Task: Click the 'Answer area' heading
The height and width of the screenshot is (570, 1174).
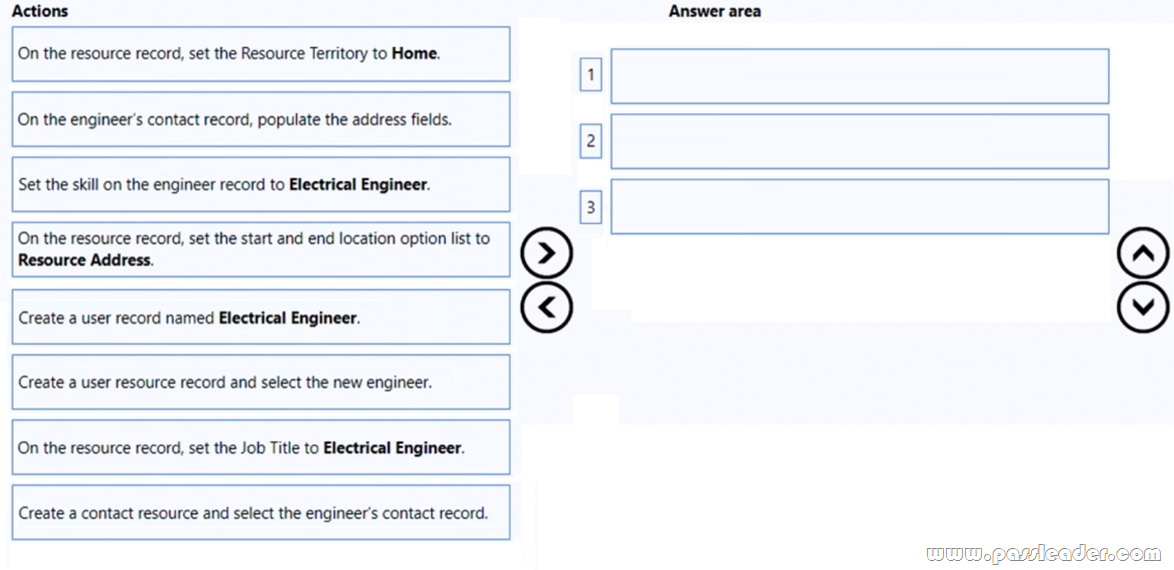Action: click(x=714, y=11)
